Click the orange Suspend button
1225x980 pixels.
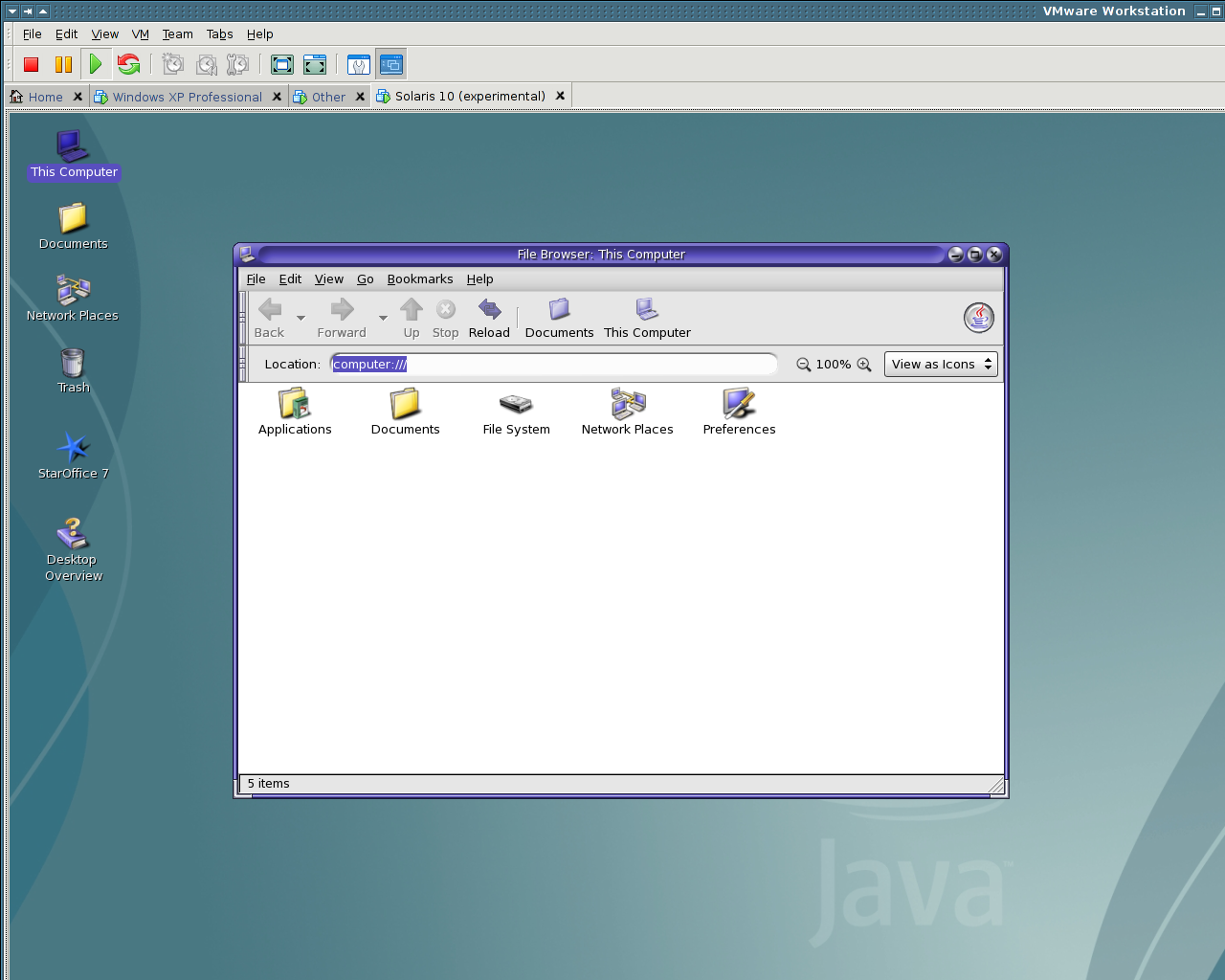(x=63, y=64)
